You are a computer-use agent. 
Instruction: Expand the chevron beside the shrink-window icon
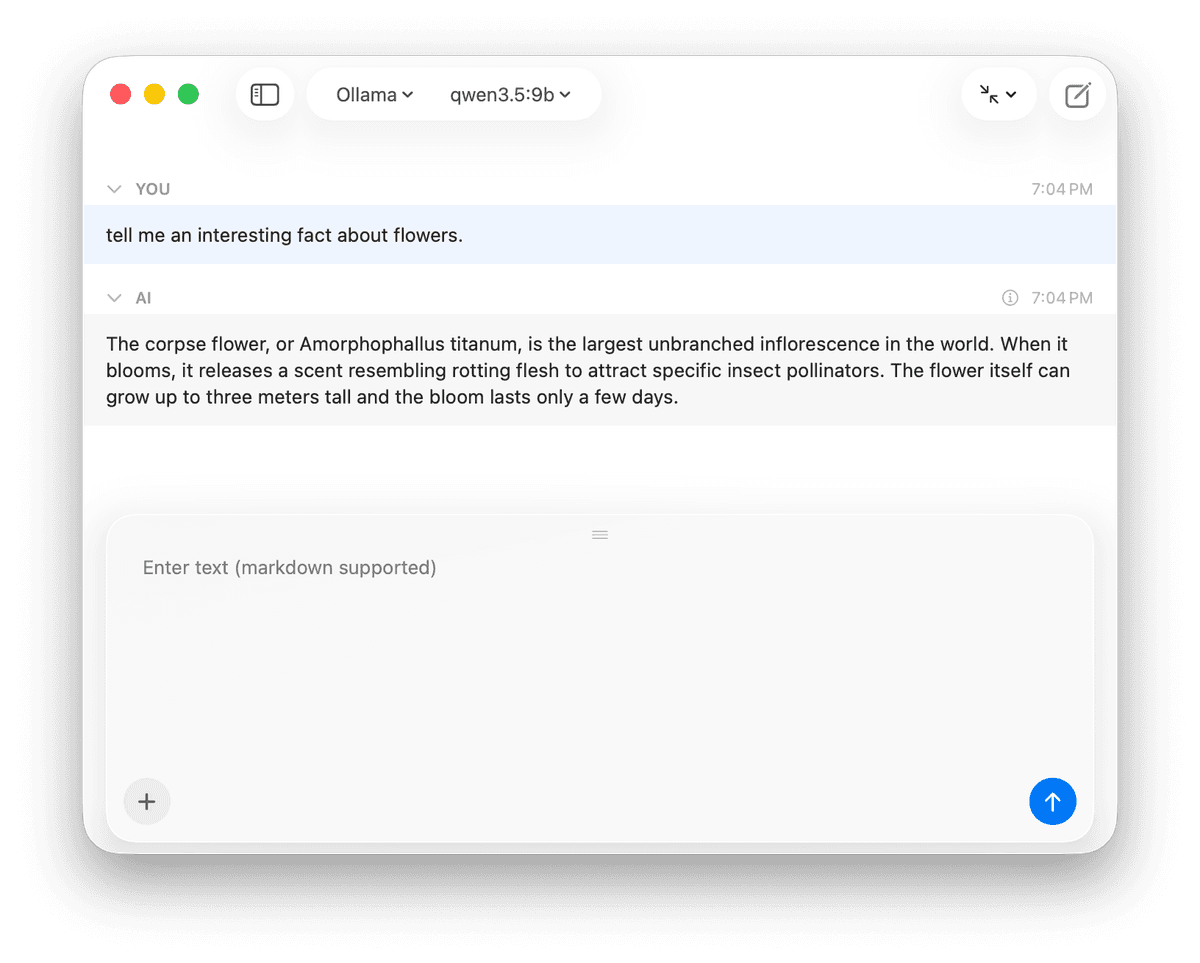(1012, 93)
